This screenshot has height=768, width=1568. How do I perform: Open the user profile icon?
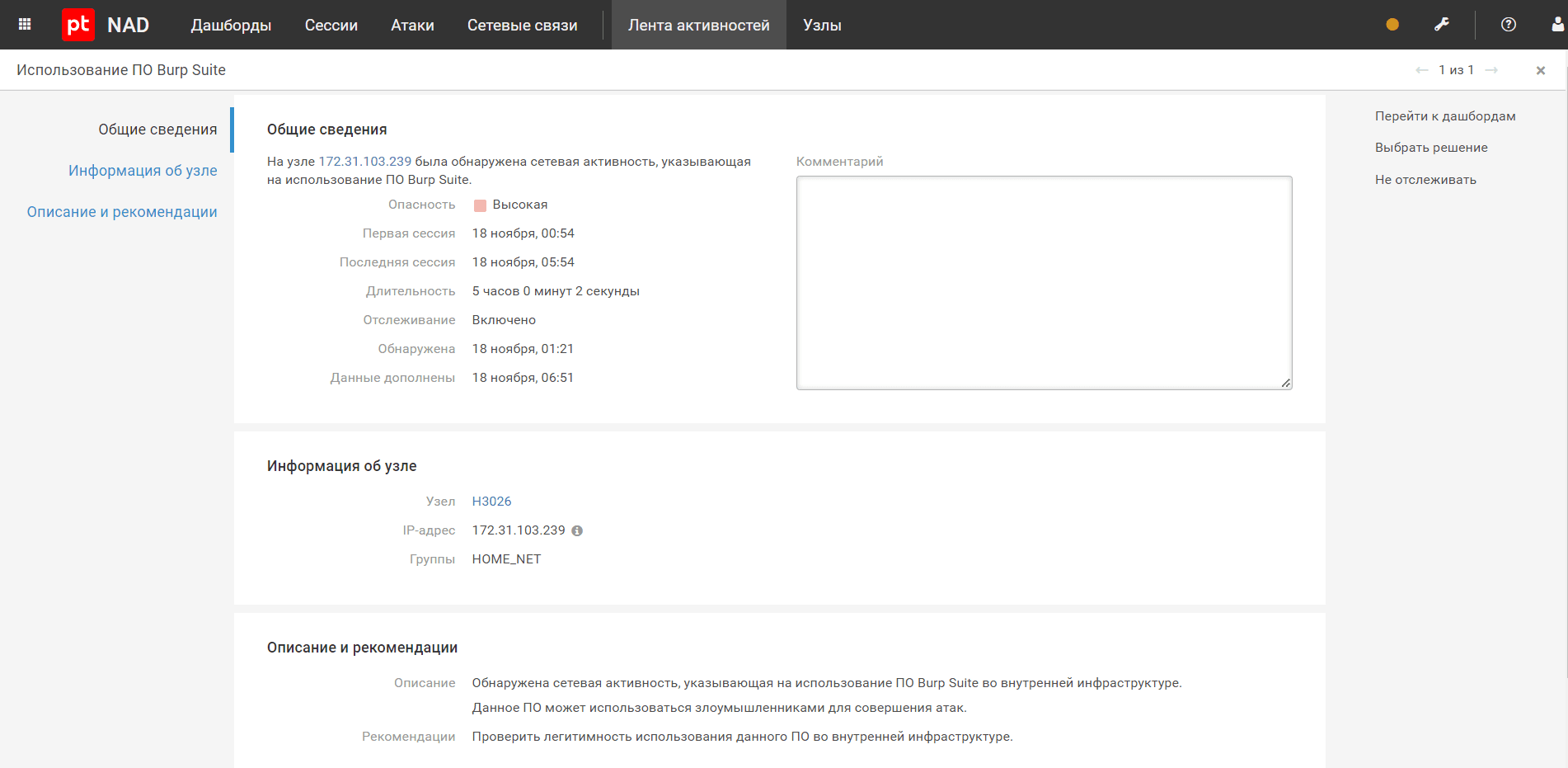1557,25
